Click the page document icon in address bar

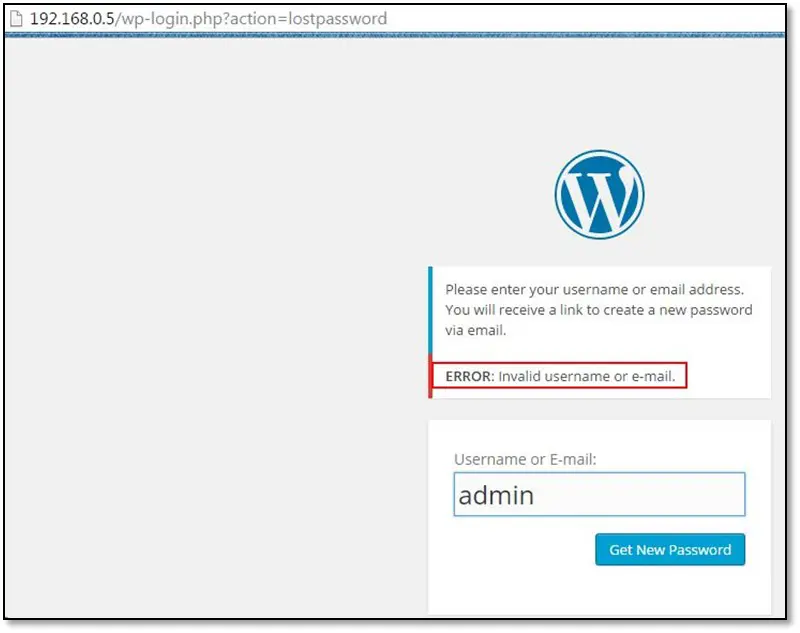pyautogui.click(x=15, y=19)
